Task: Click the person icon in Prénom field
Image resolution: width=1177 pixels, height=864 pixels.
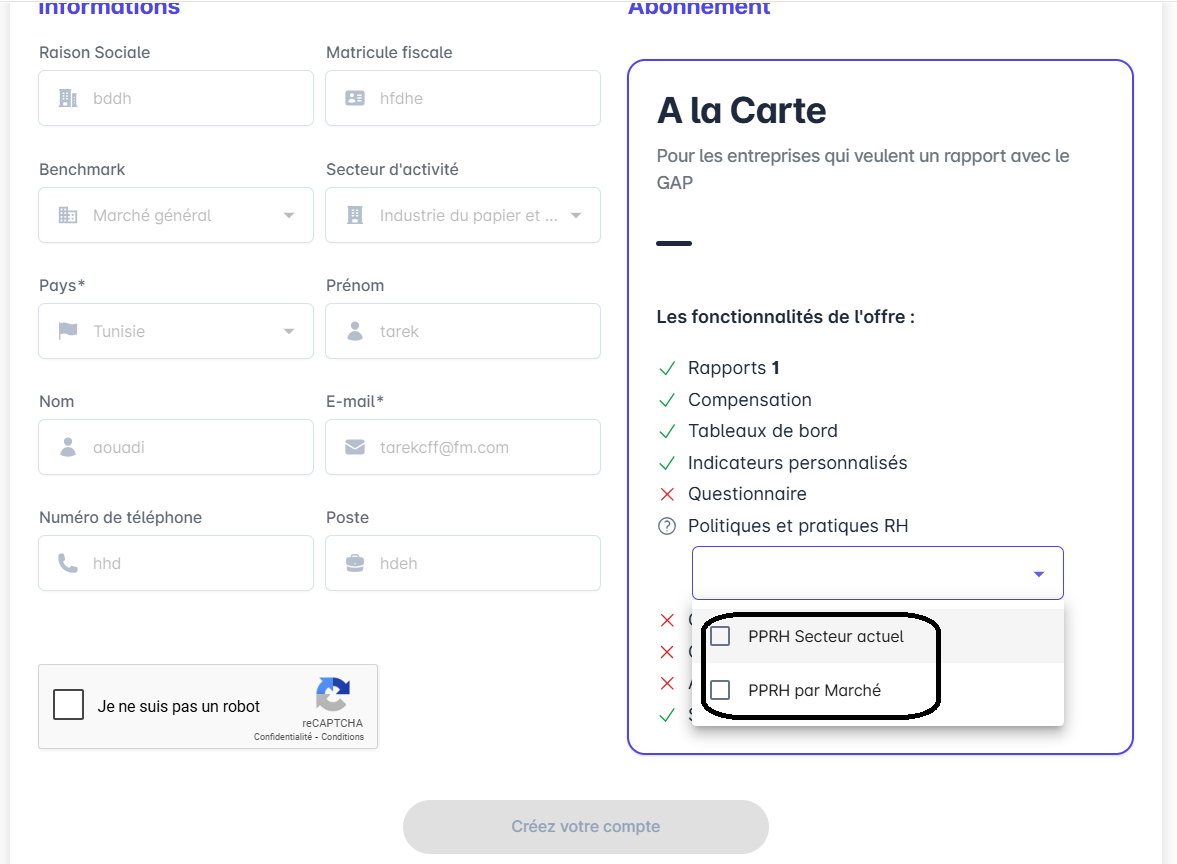Action: tap(355, 331)
